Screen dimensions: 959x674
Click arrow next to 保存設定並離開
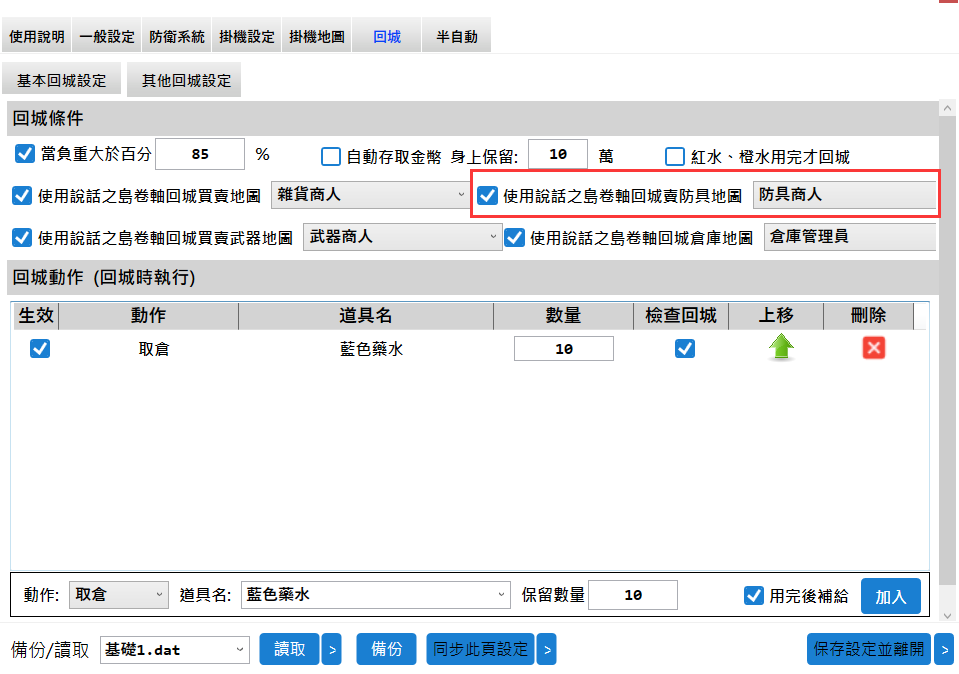944,649
